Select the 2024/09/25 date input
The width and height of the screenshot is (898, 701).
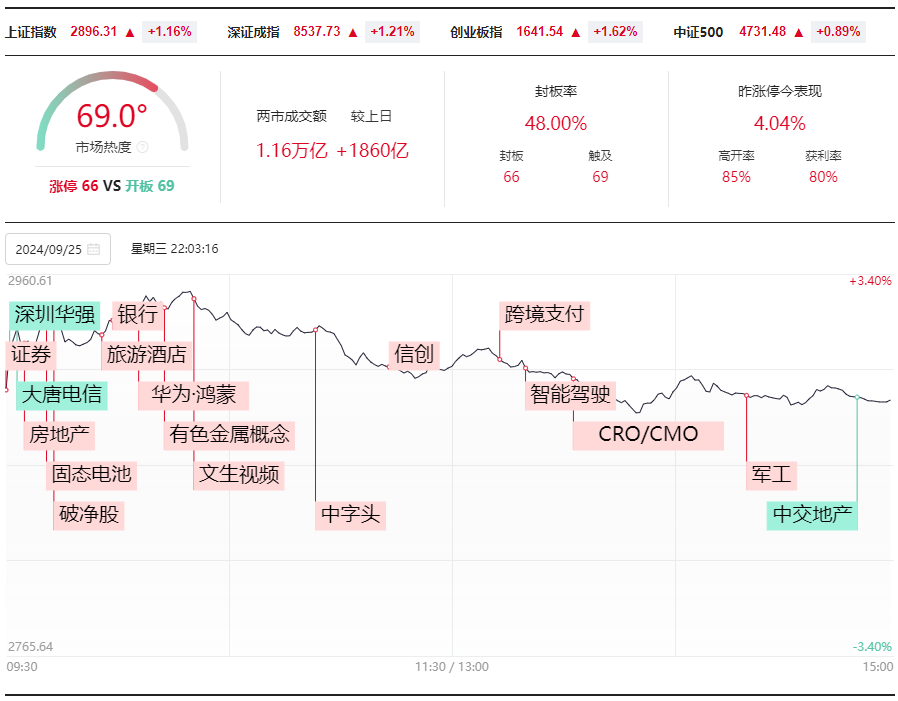(x=58, y=249)
